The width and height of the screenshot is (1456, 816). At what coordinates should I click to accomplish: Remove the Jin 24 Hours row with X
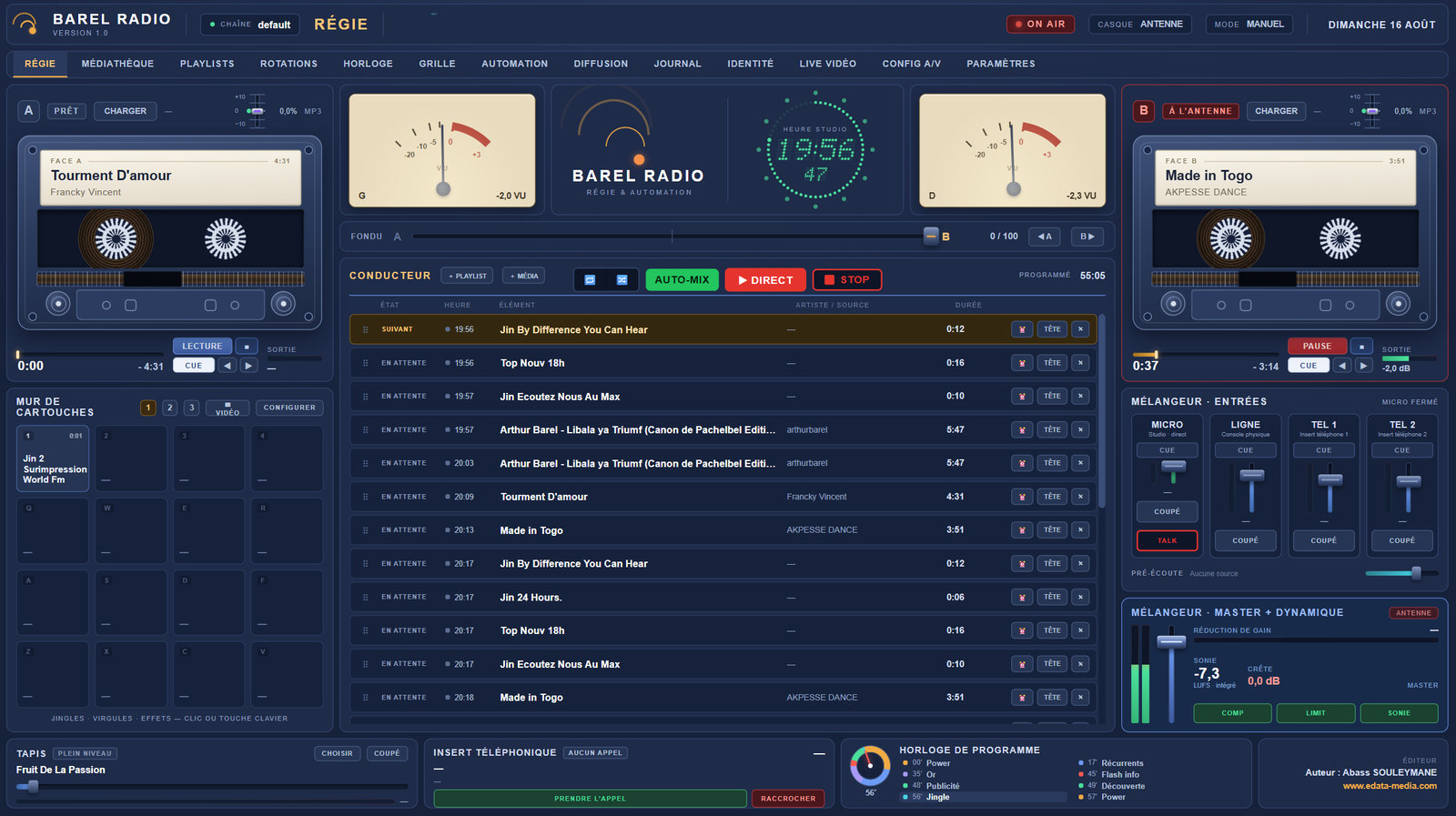click(1080, 597)
